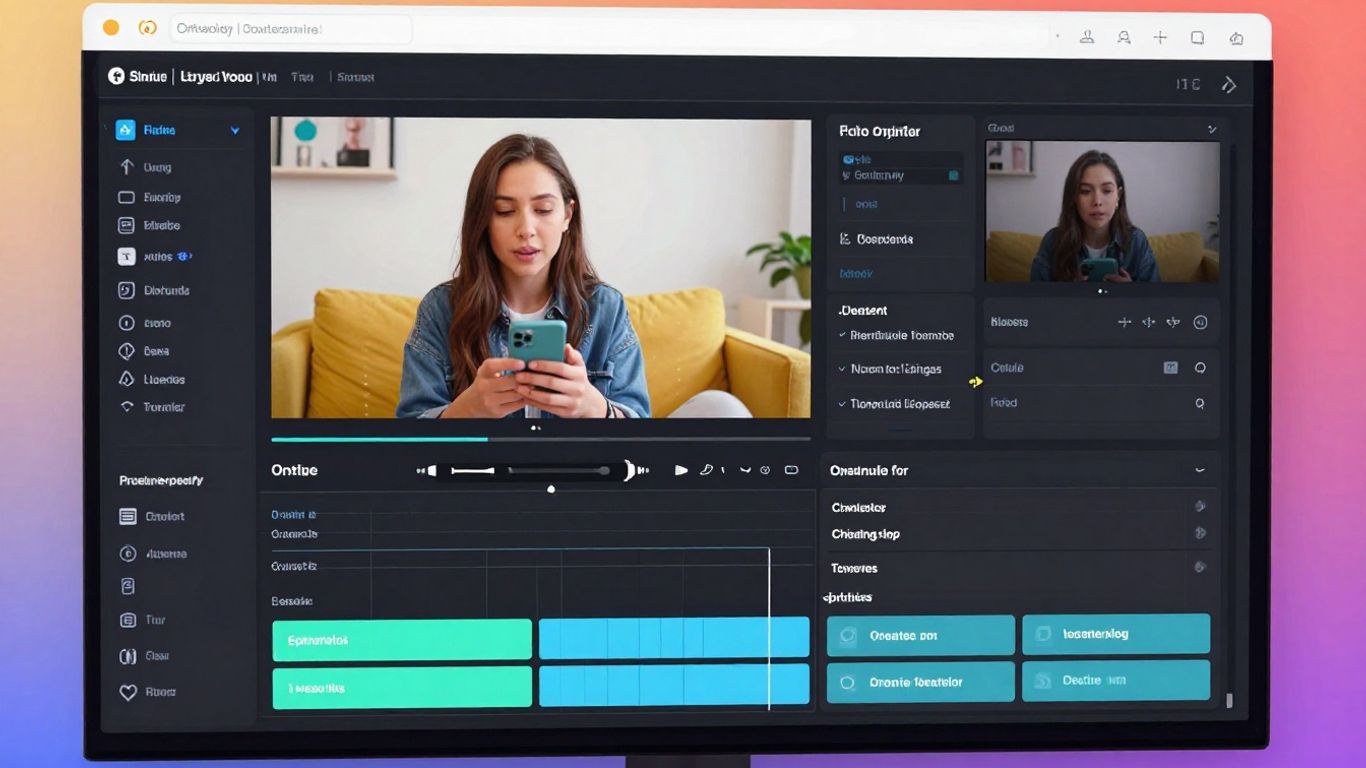Toggle the teal checkbox in the top-right options panel
The image size is (1366, 768).
[x=954, y=175]
